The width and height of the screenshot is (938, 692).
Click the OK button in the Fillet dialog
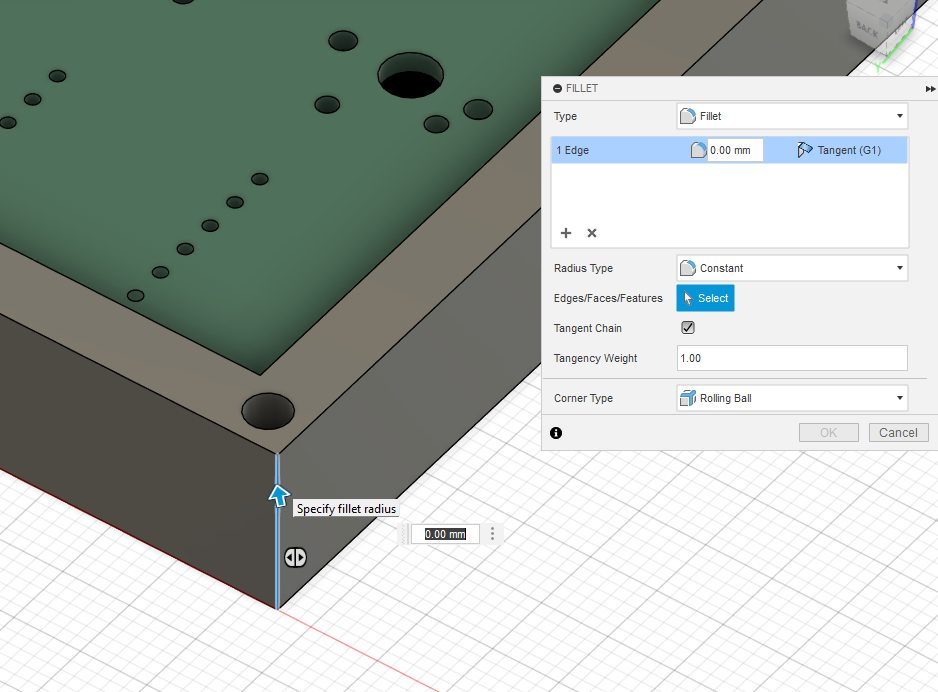coord(828,433)
